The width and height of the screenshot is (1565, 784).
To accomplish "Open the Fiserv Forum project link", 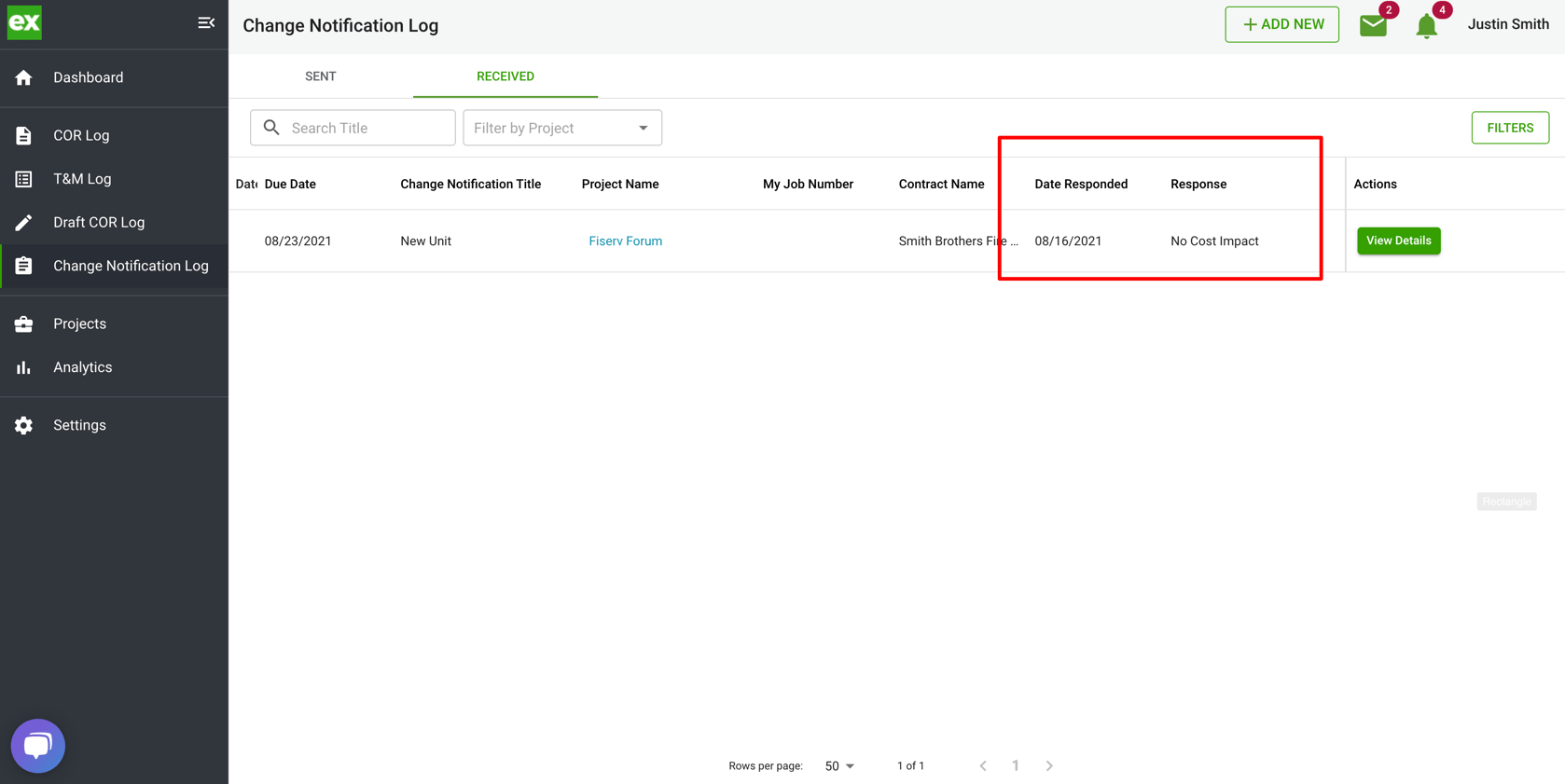I will [x=625, y=241].
